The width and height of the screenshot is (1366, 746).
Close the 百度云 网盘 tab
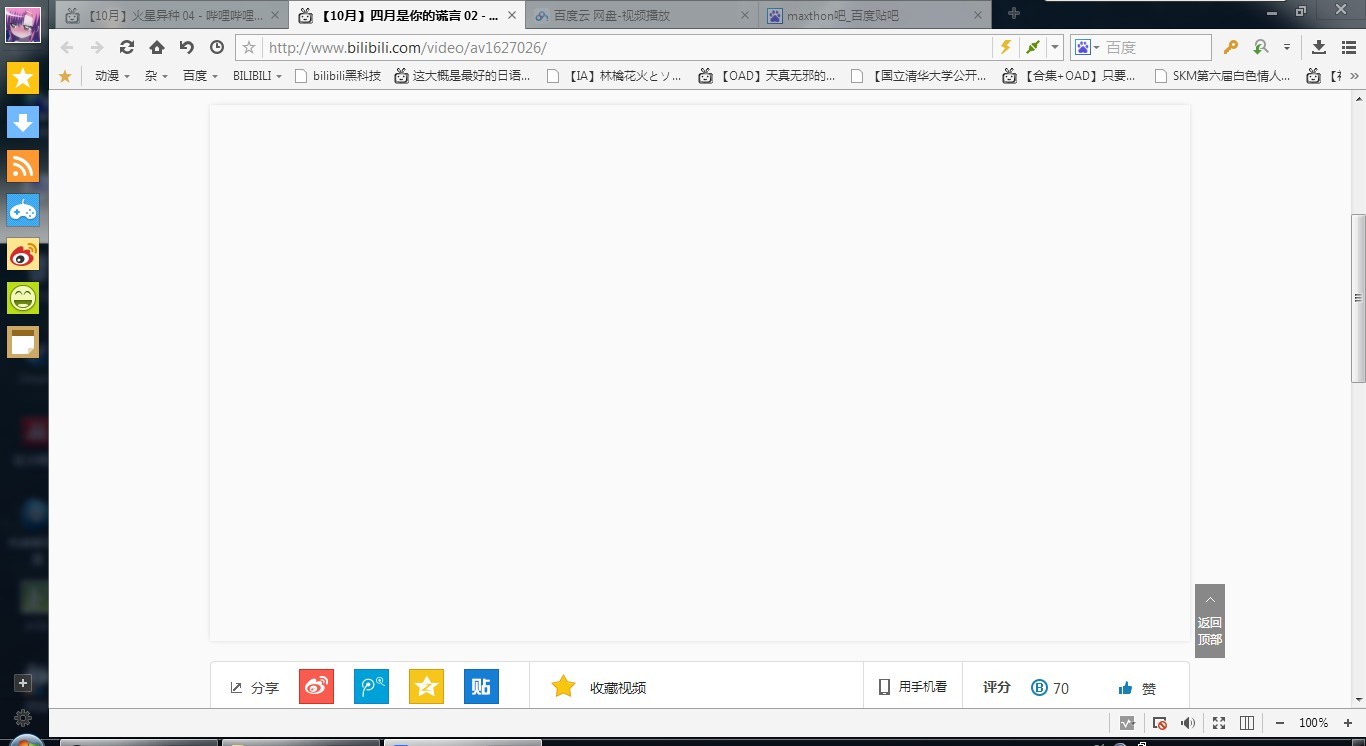click(x=744, y=16)
